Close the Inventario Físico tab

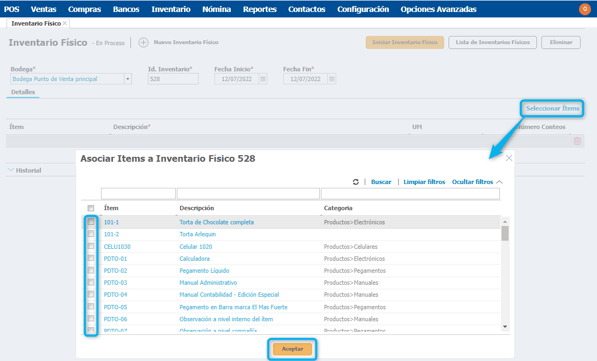pyautogui.click(x=65, y=23)
